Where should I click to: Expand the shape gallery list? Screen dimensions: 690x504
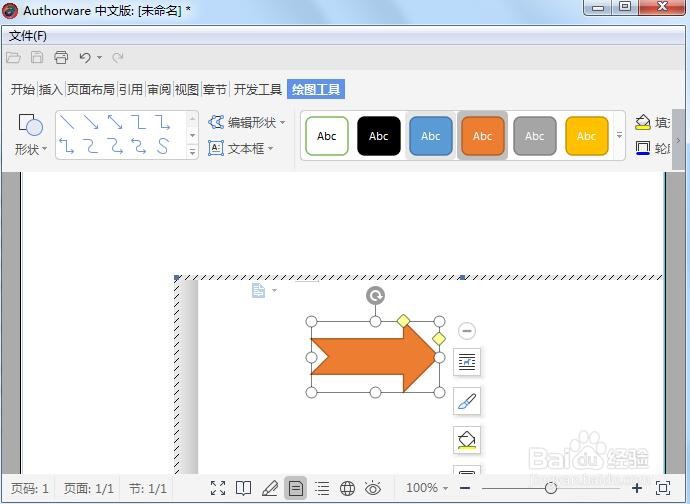(x=192, y=152)
